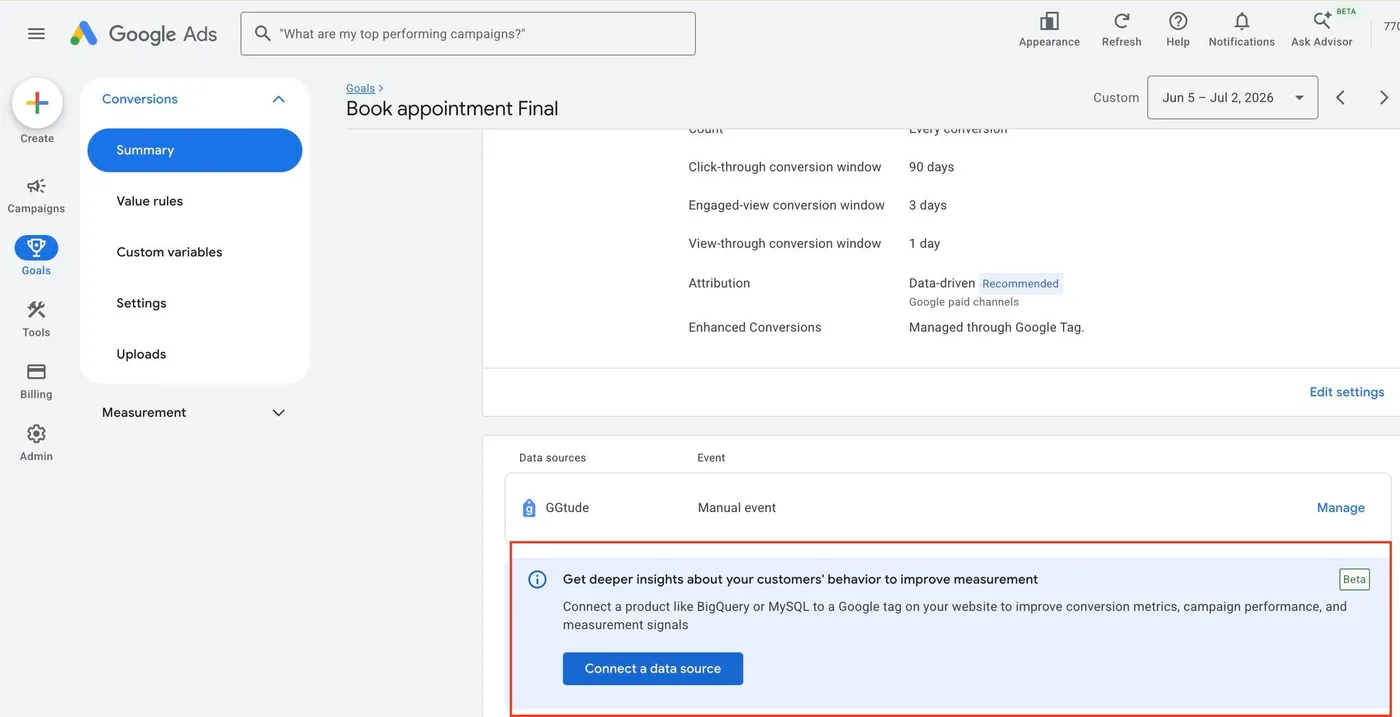Click the Enhanced Conversions label
The height and width of the screenshot is (717, 1400).
755,327
